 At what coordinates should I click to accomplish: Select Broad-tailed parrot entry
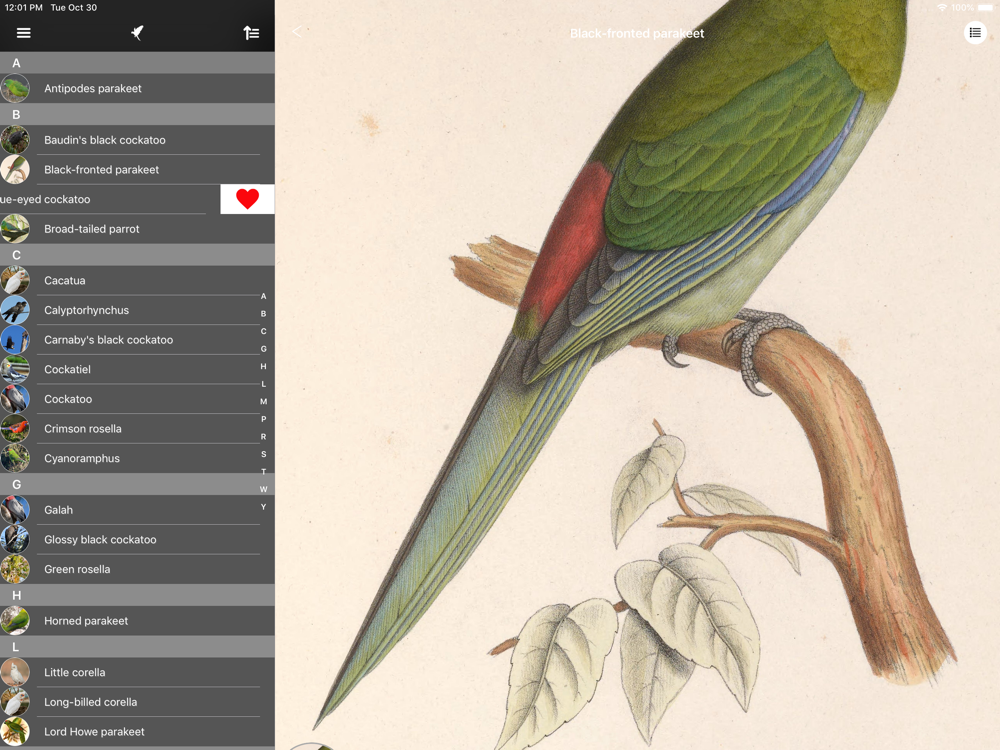pos(137,229)
